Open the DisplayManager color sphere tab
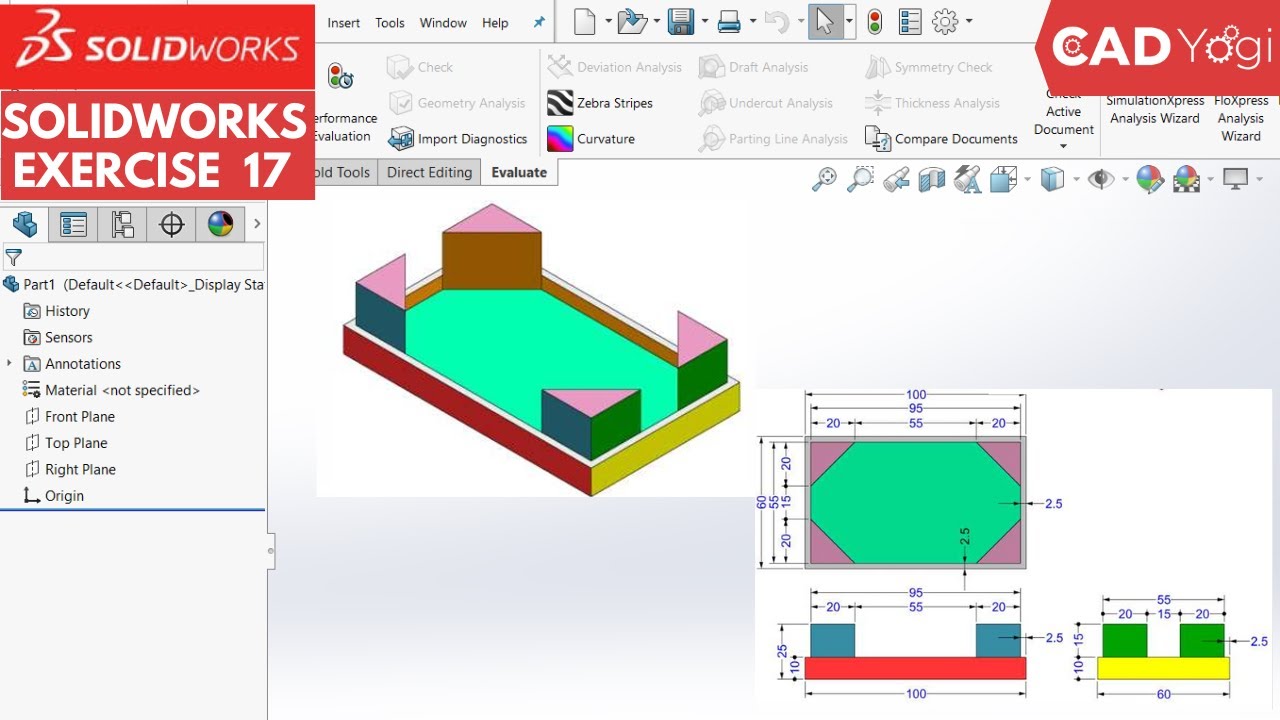 coord(220,225)
